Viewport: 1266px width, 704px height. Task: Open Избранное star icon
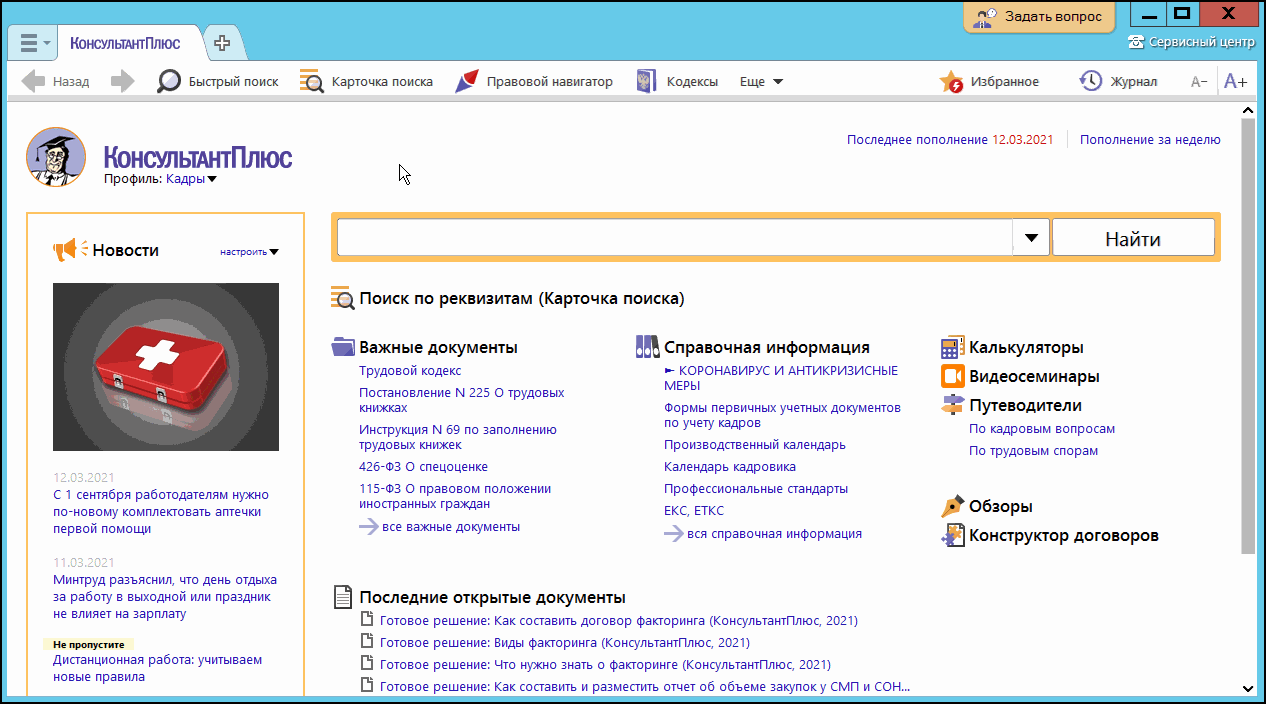[x=951, y=82]
